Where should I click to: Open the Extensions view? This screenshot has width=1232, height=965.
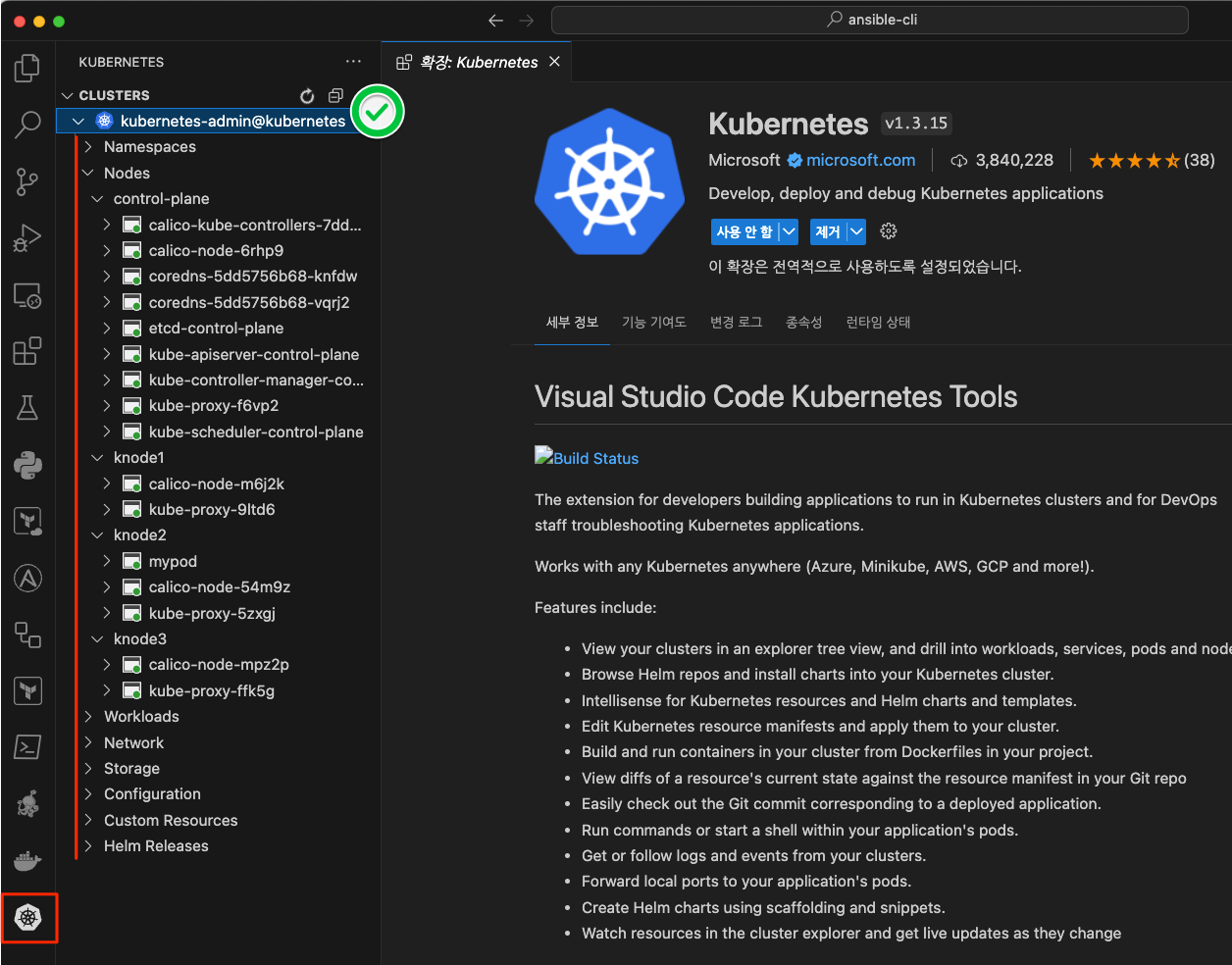[27, 350]
